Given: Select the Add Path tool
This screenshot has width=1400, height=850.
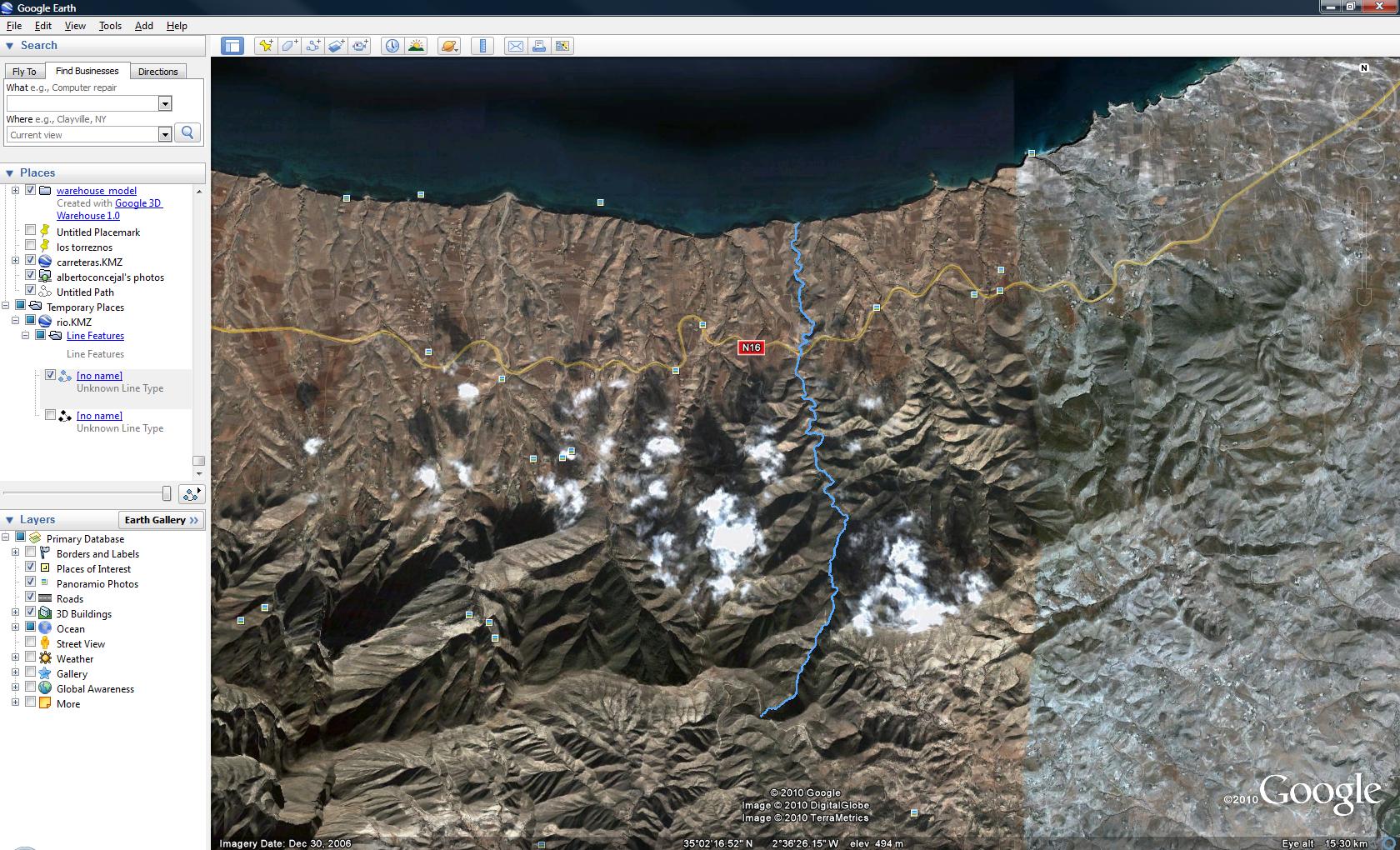Looking at the screenshot, I should pos(313,46).
